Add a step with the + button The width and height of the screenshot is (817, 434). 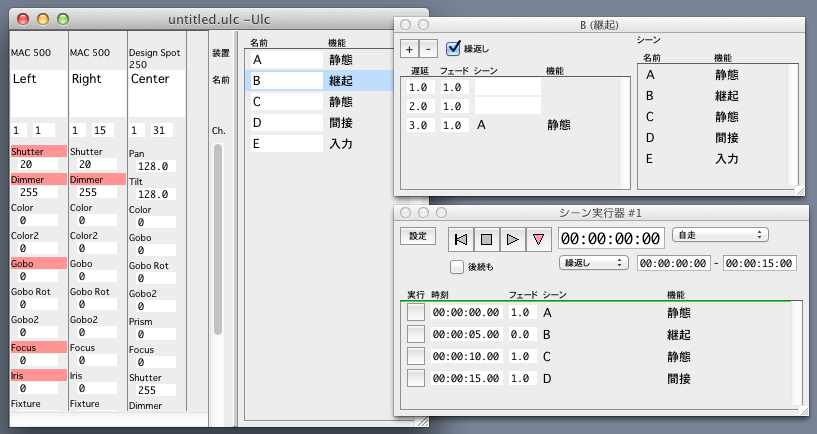(x=410, y=49)
